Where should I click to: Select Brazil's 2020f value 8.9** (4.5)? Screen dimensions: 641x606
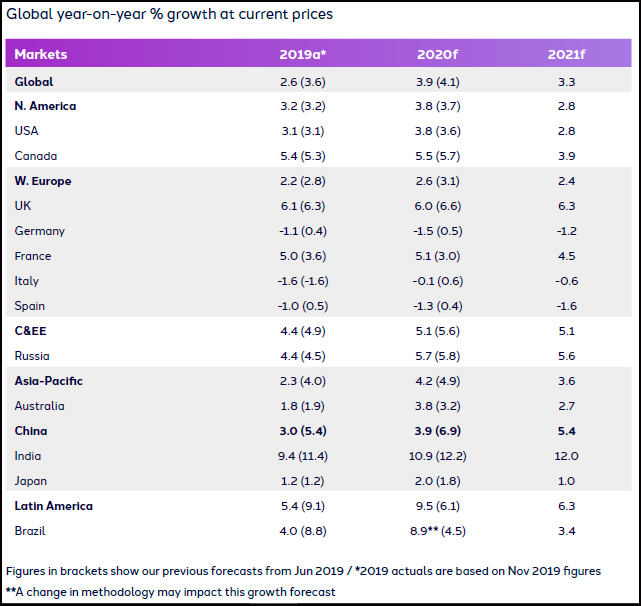pyautogui.click(x=438, y=531)
